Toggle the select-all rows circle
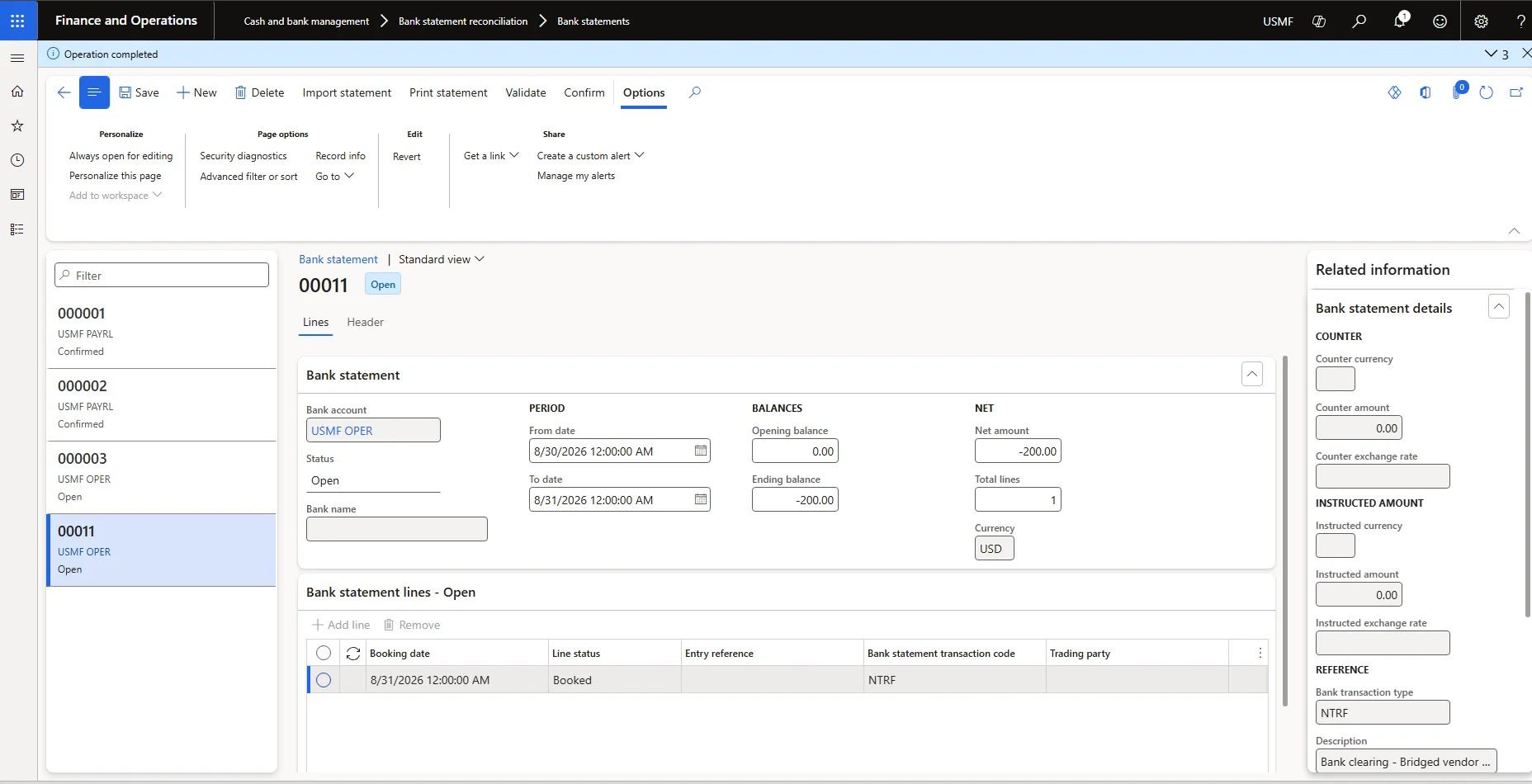The height and width of the screenshot is (784, 1532). click(x=324, y=653)
